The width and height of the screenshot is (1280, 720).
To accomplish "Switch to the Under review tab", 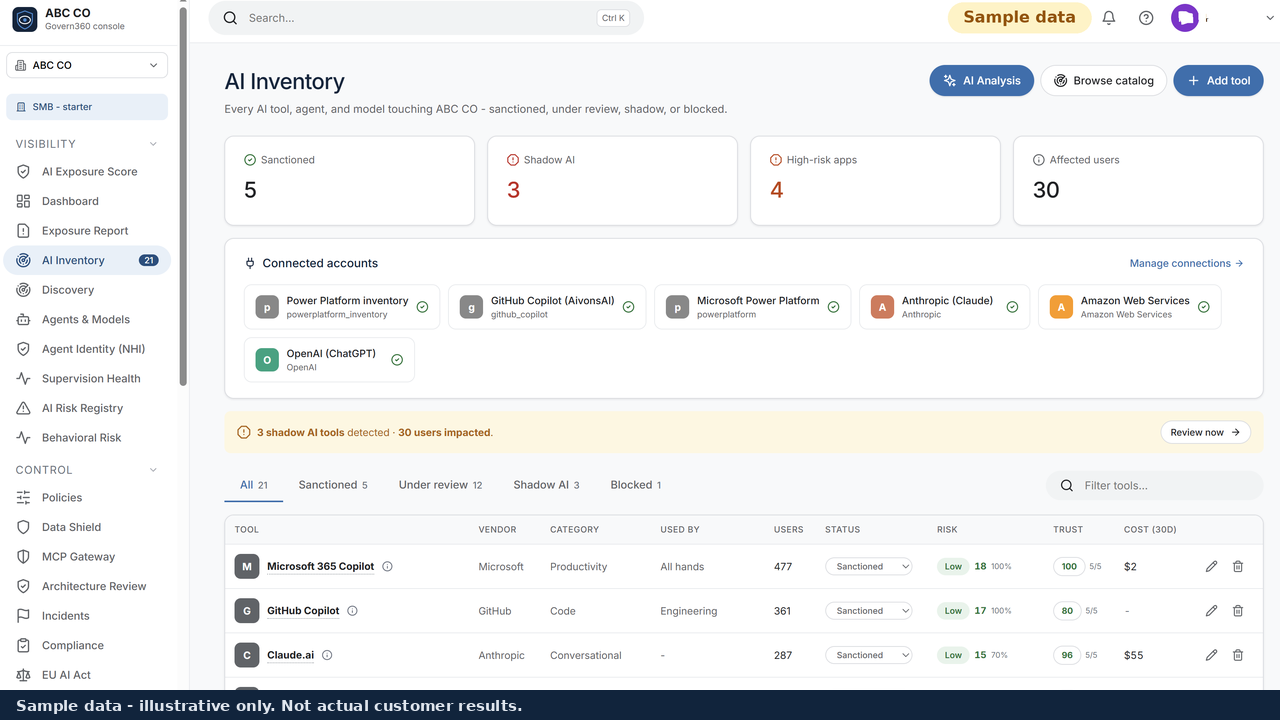I will pyautogui.click(x=440, y=485).
